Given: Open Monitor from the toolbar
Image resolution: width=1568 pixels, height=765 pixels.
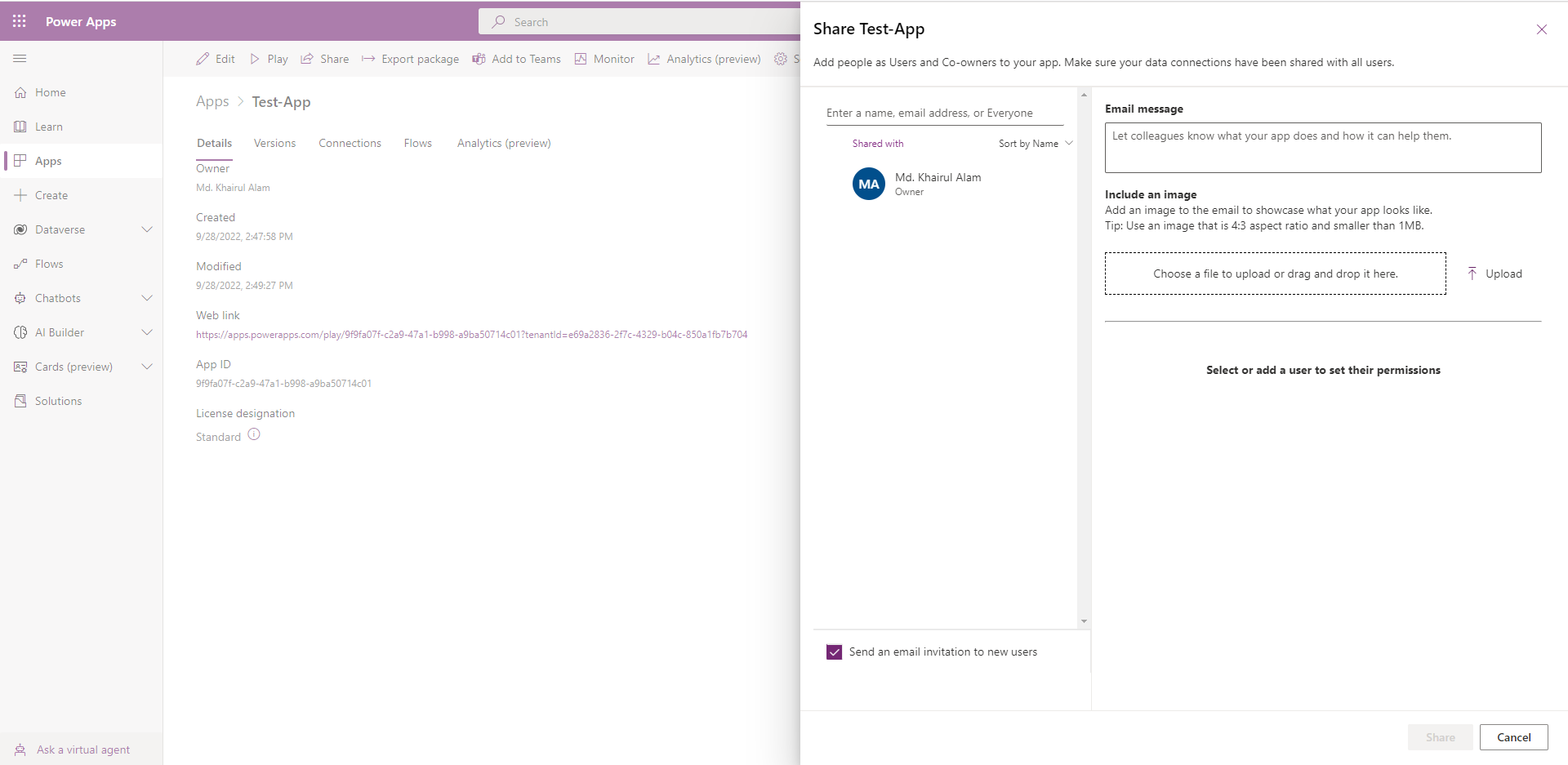Looking at the screenshot, I should click(604, 59).
